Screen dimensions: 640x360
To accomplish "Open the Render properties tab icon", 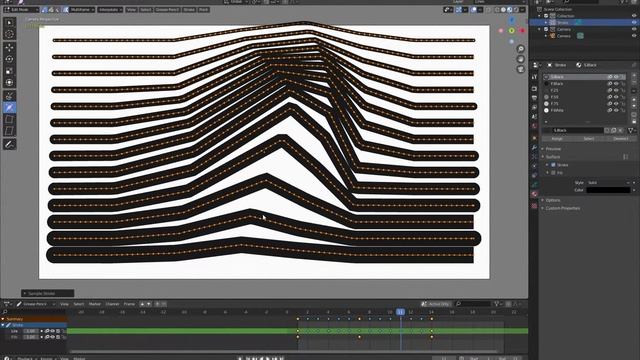I will 534,88.
